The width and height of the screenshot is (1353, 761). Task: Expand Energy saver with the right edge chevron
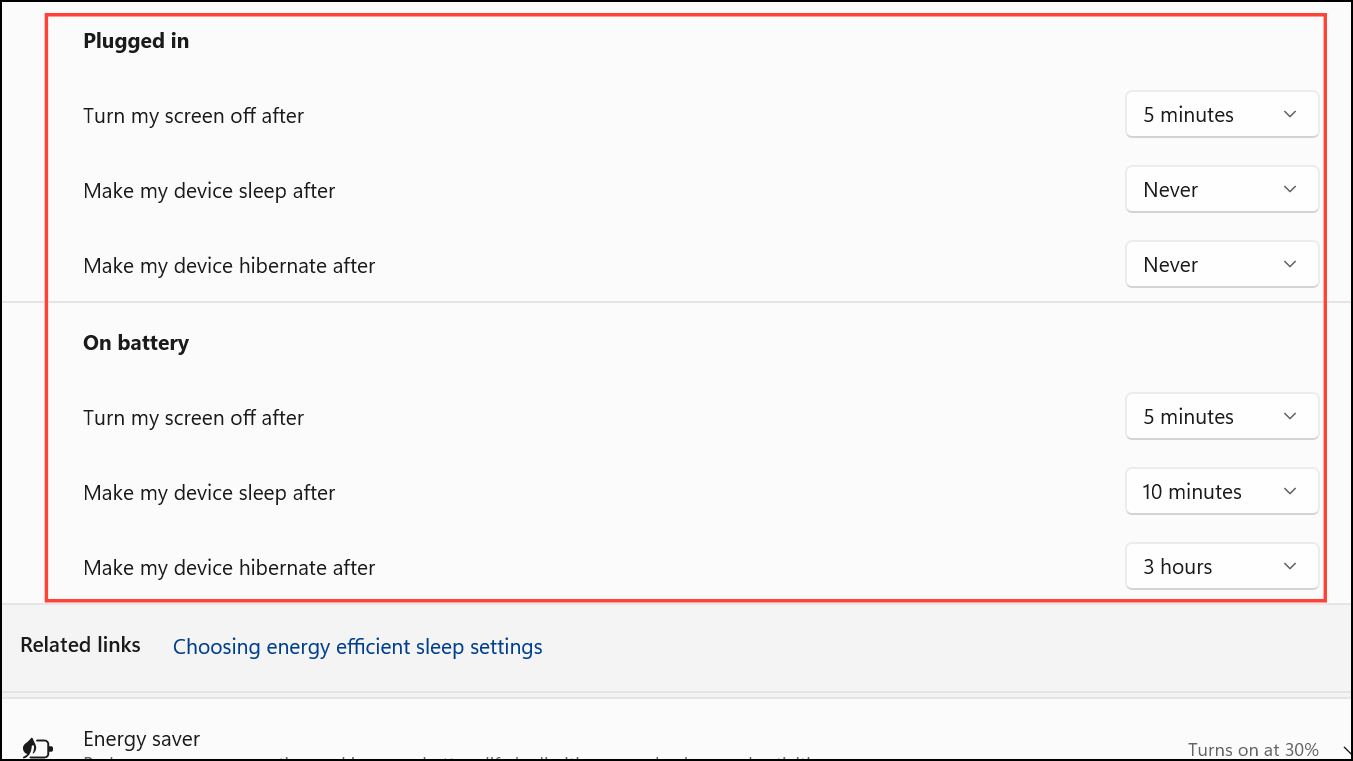coord(1345,750)
